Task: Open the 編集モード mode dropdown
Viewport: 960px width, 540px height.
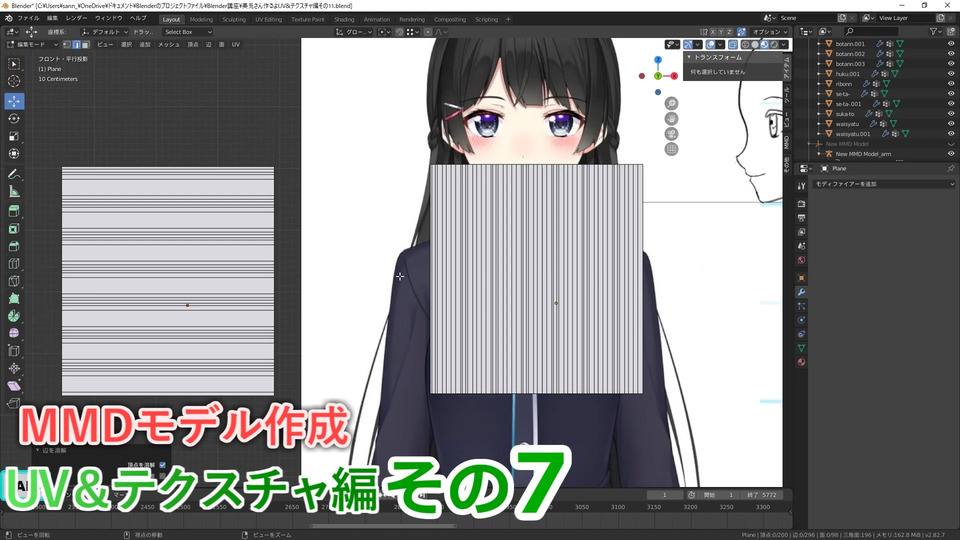Action: click(x=32, y=45)
